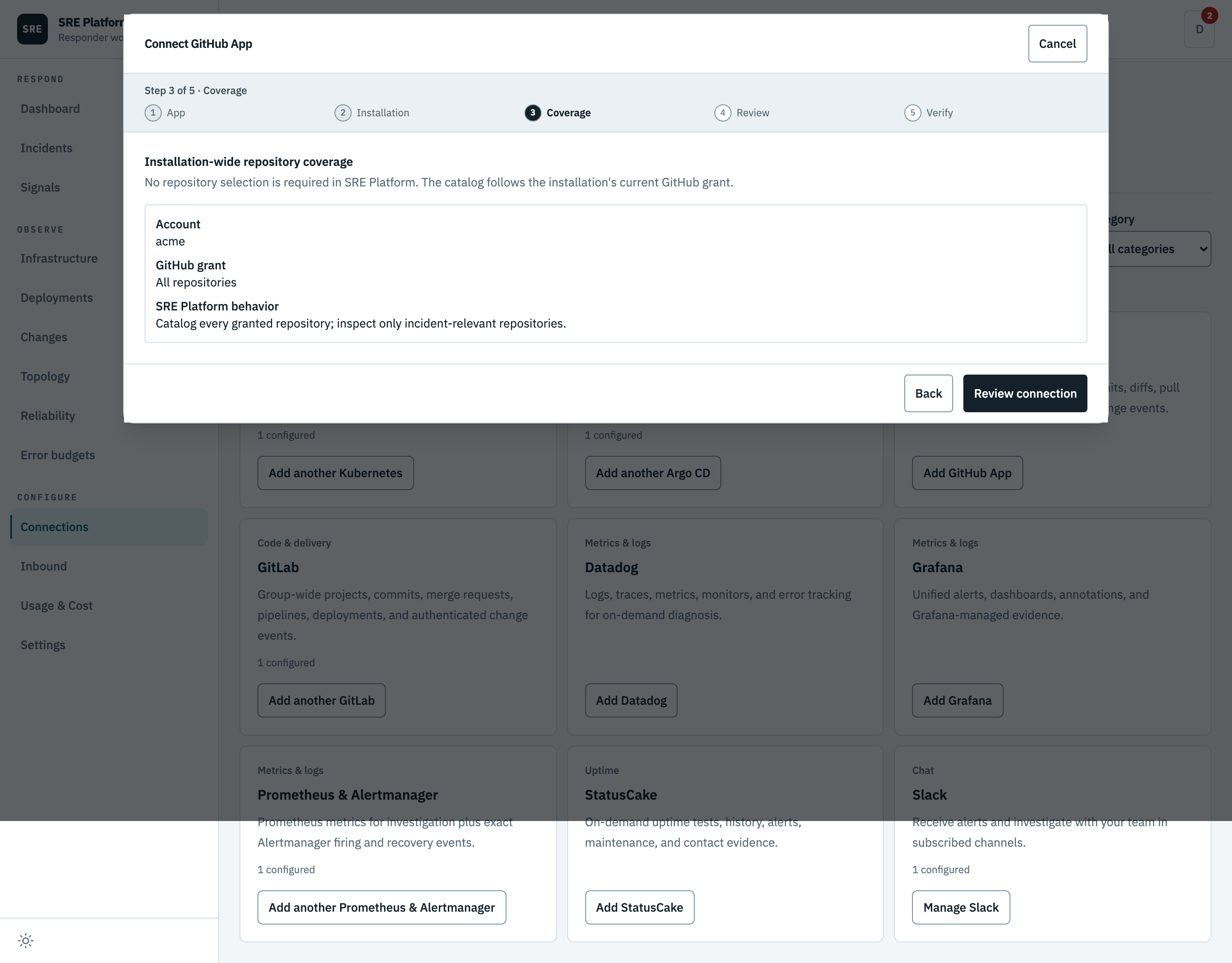Click Add Grafana button
The image size is (1232, 963).
pos(957,701)
